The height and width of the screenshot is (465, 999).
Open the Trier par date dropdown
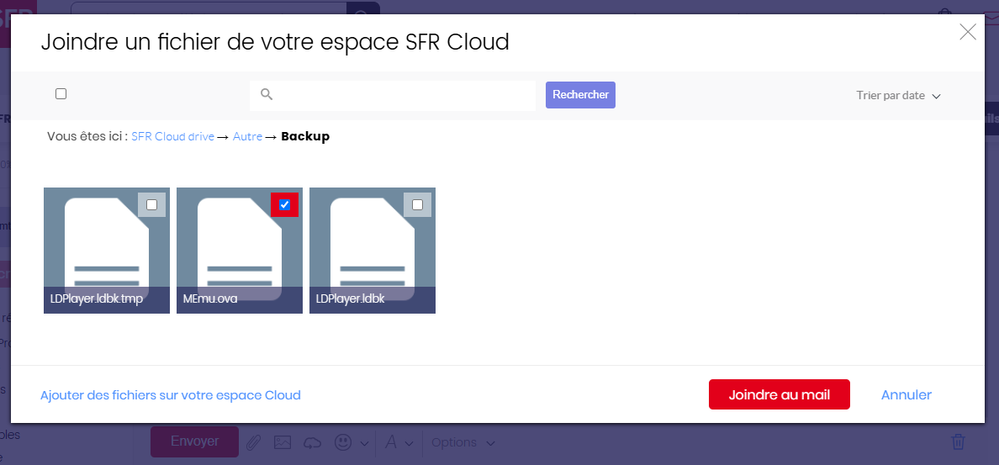898,96
